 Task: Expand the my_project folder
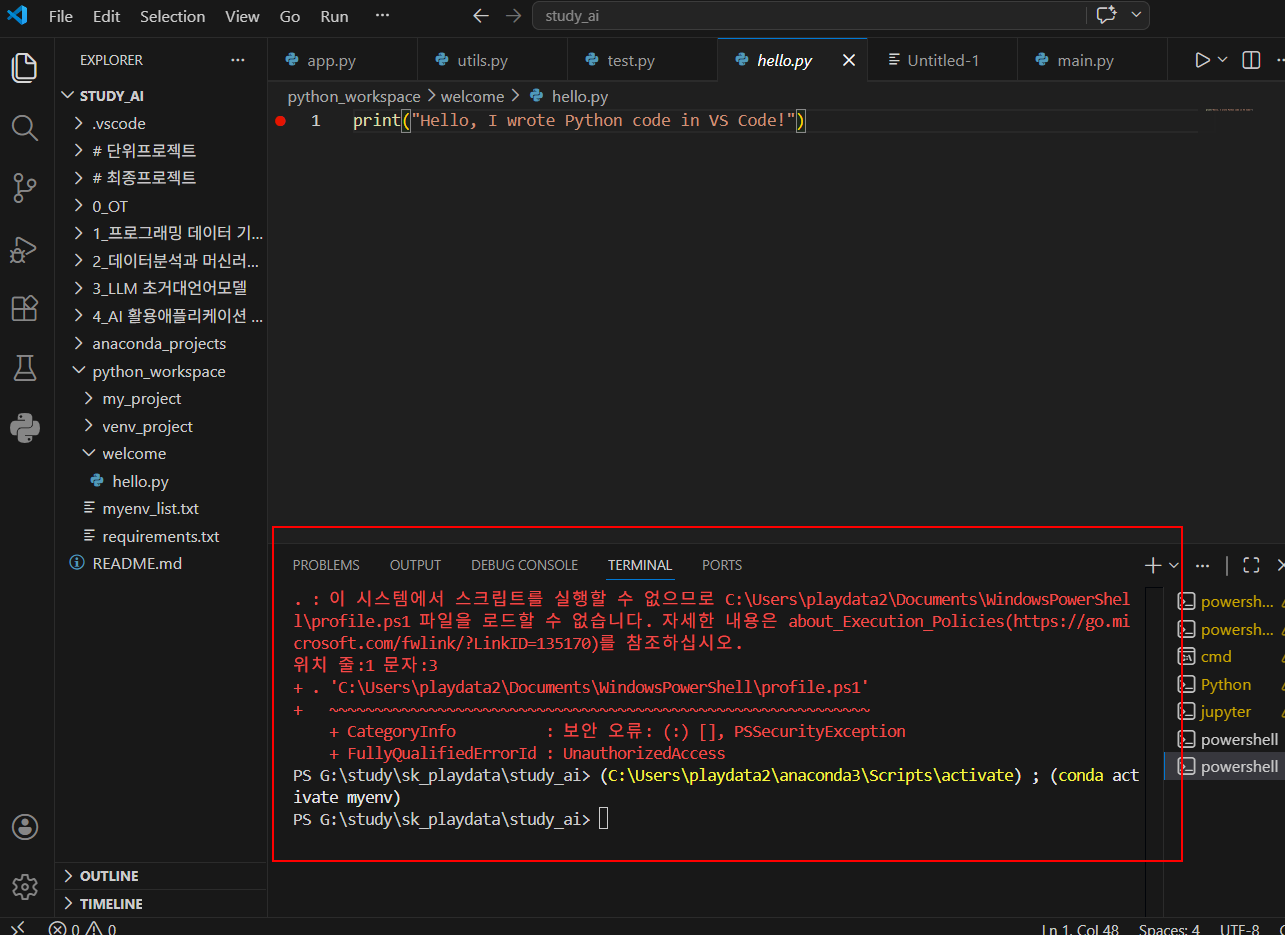(x=161, y=398)
